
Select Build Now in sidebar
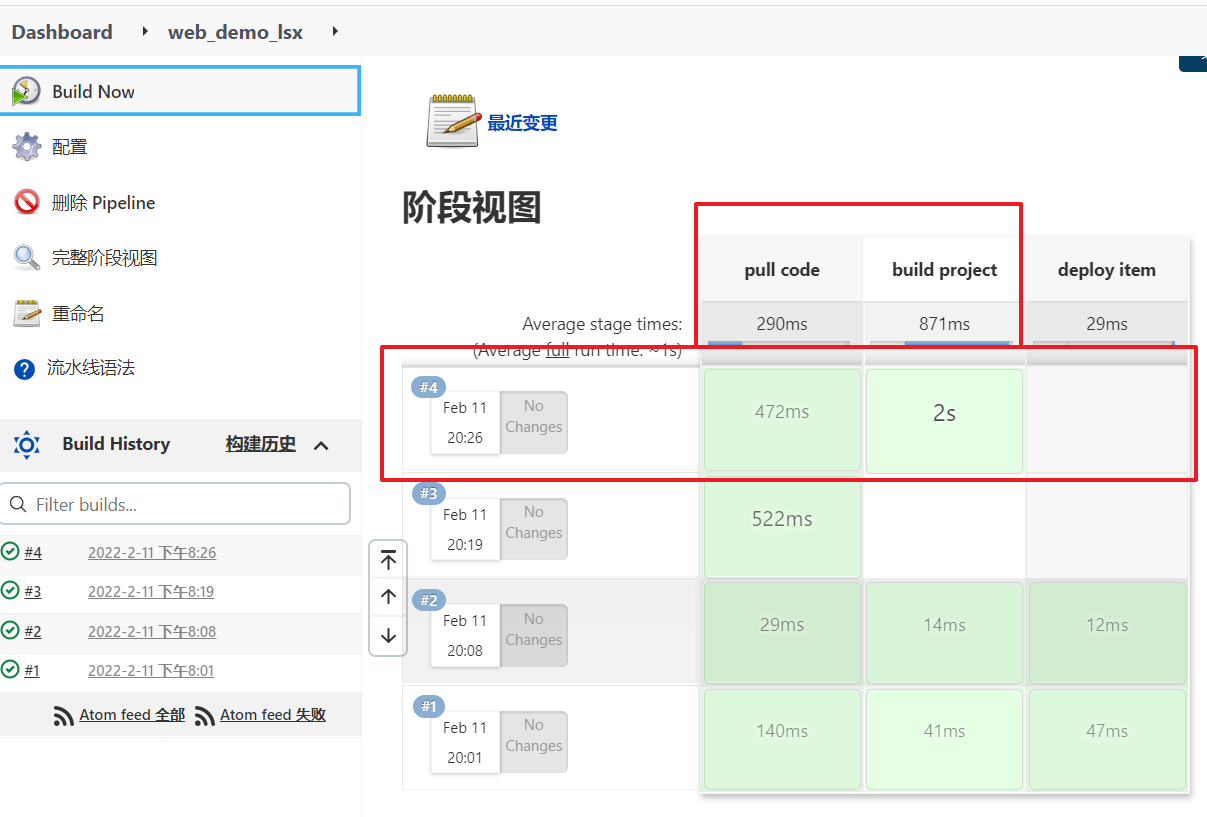point(179,91)
